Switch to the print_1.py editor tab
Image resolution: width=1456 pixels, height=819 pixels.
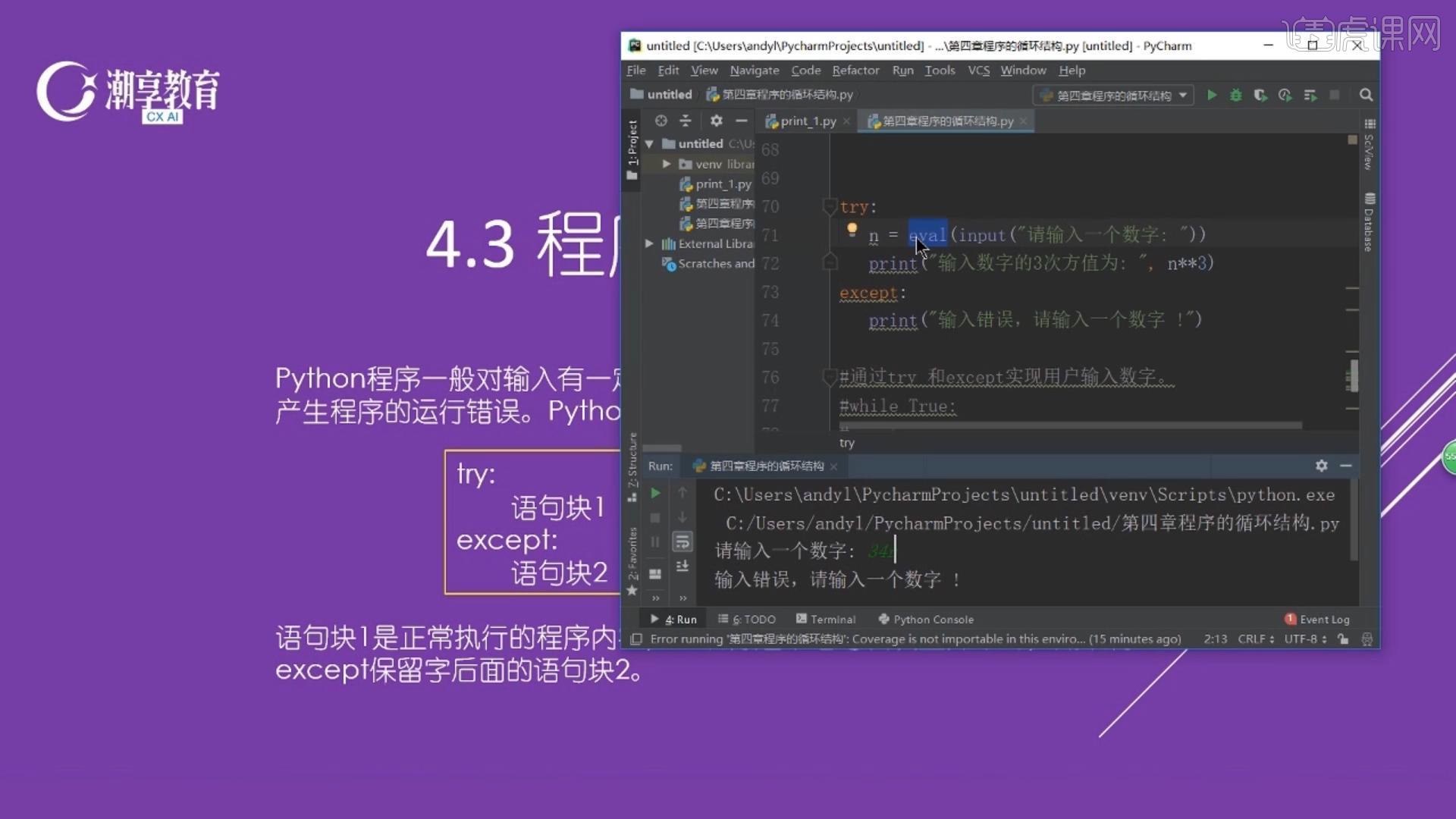(807, 121)
